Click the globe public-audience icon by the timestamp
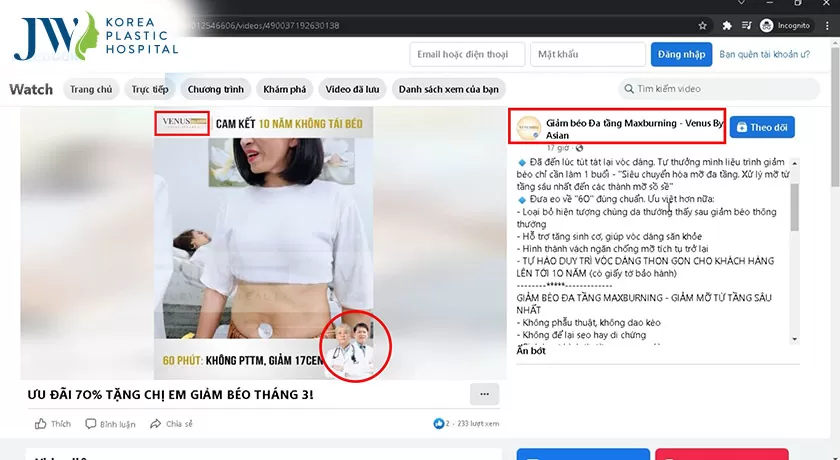The width and height of the screenshot is (840, 460). click(x=579, y=148)
